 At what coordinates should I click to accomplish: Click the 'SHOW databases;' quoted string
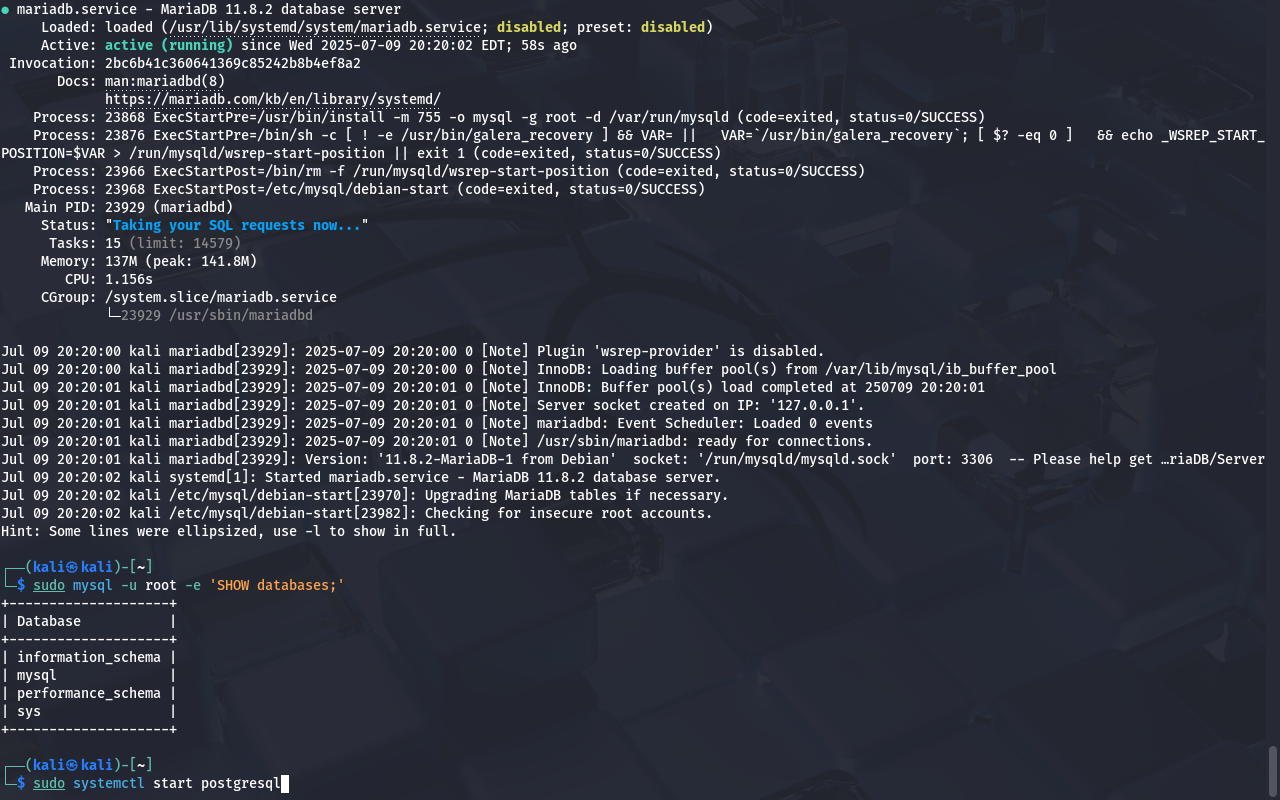point(277,585)
